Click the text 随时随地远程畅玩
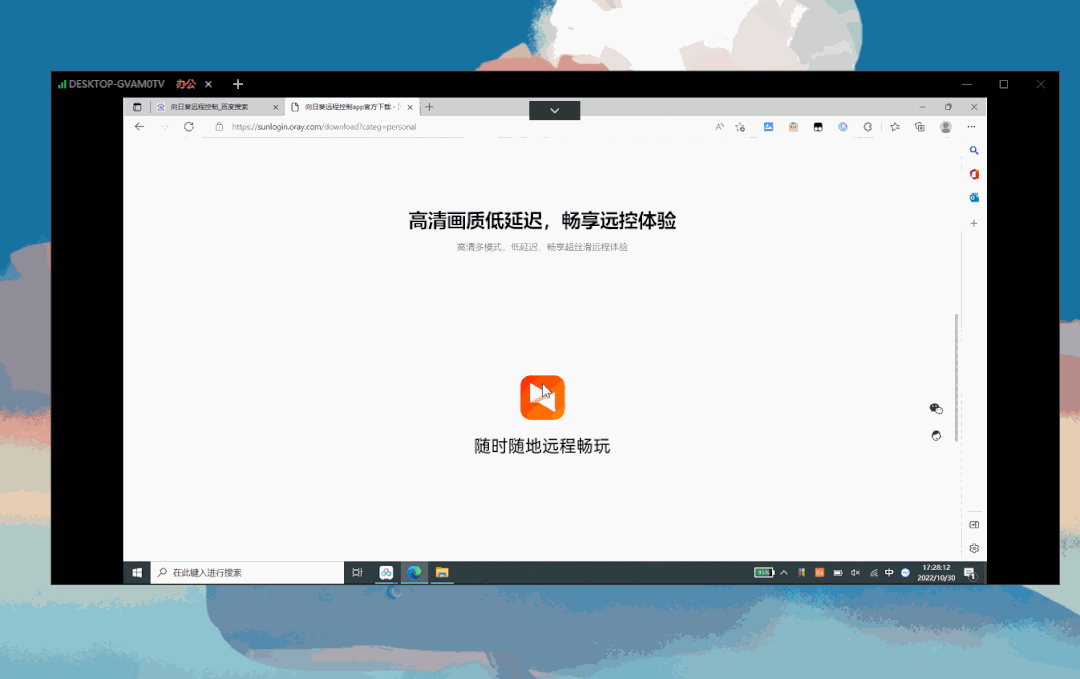This screenshot has width=1080, height=679. pos(542,446)
